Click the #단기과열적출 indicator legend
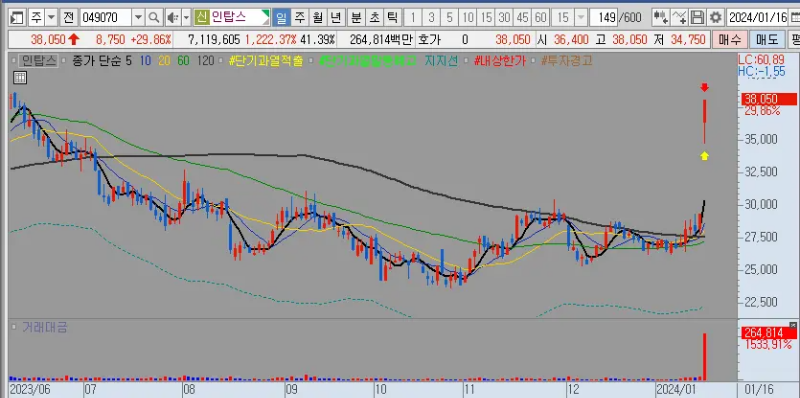The width and height of the screenshot is (800, 398). (x=266, y=61)
